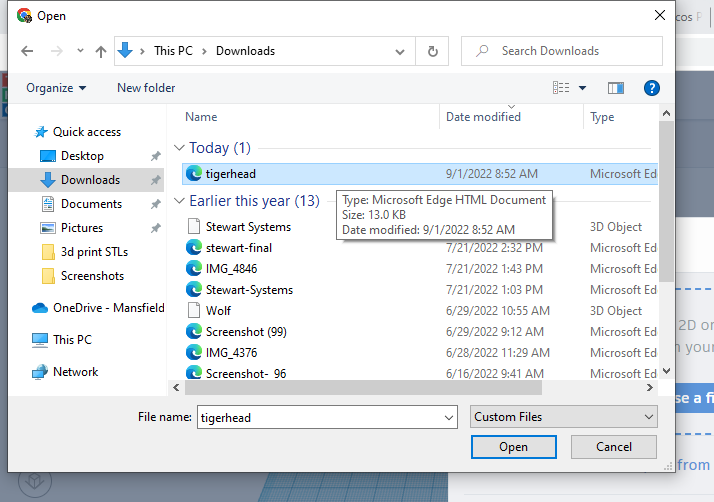Select This PC in navigation pane
The width and height of the screenshot is (714, 502).
(x=72, y=340)
